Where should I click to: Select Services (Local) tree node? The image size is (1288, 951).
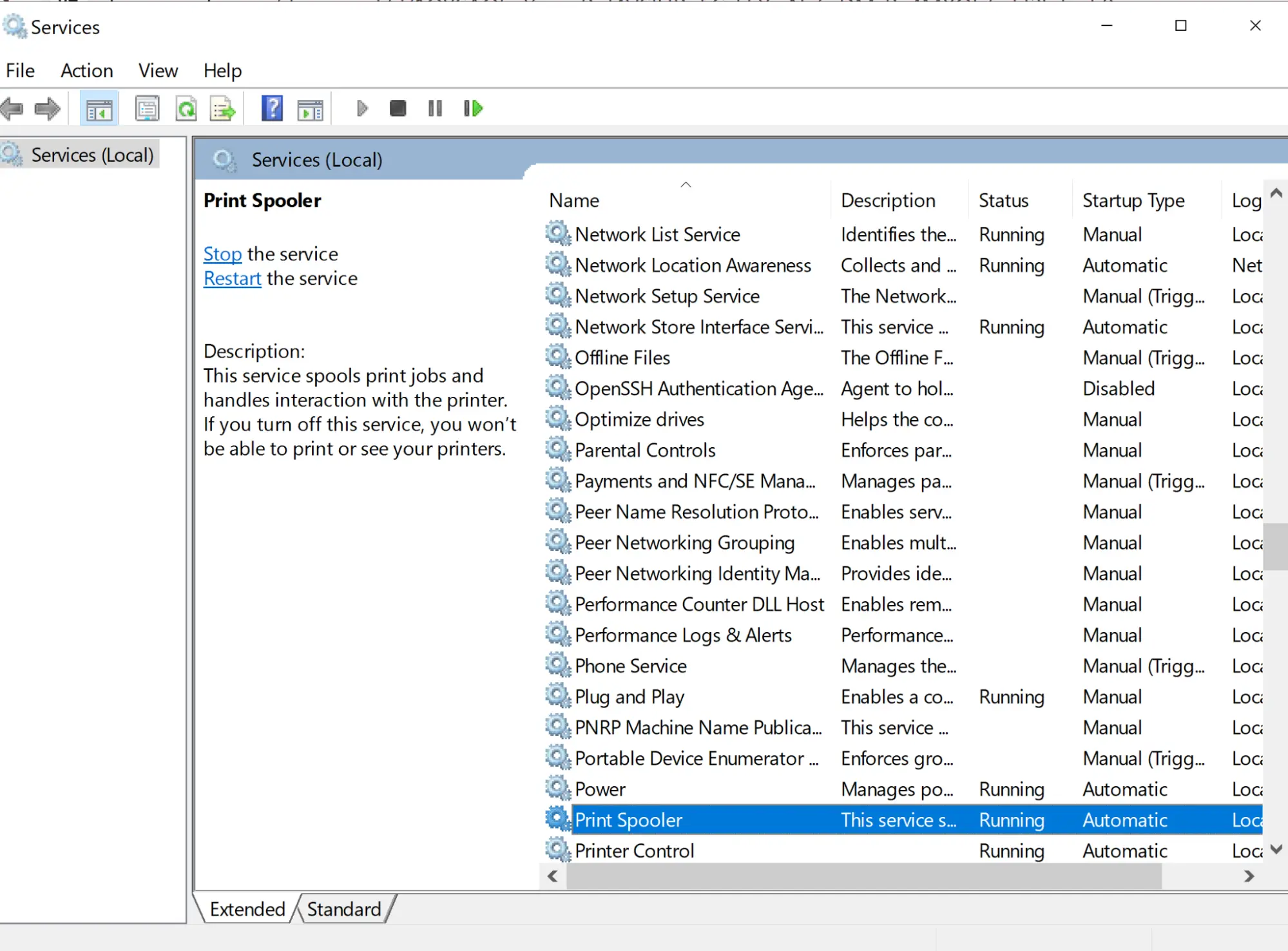pyautogui.click(x=79, y=155)
